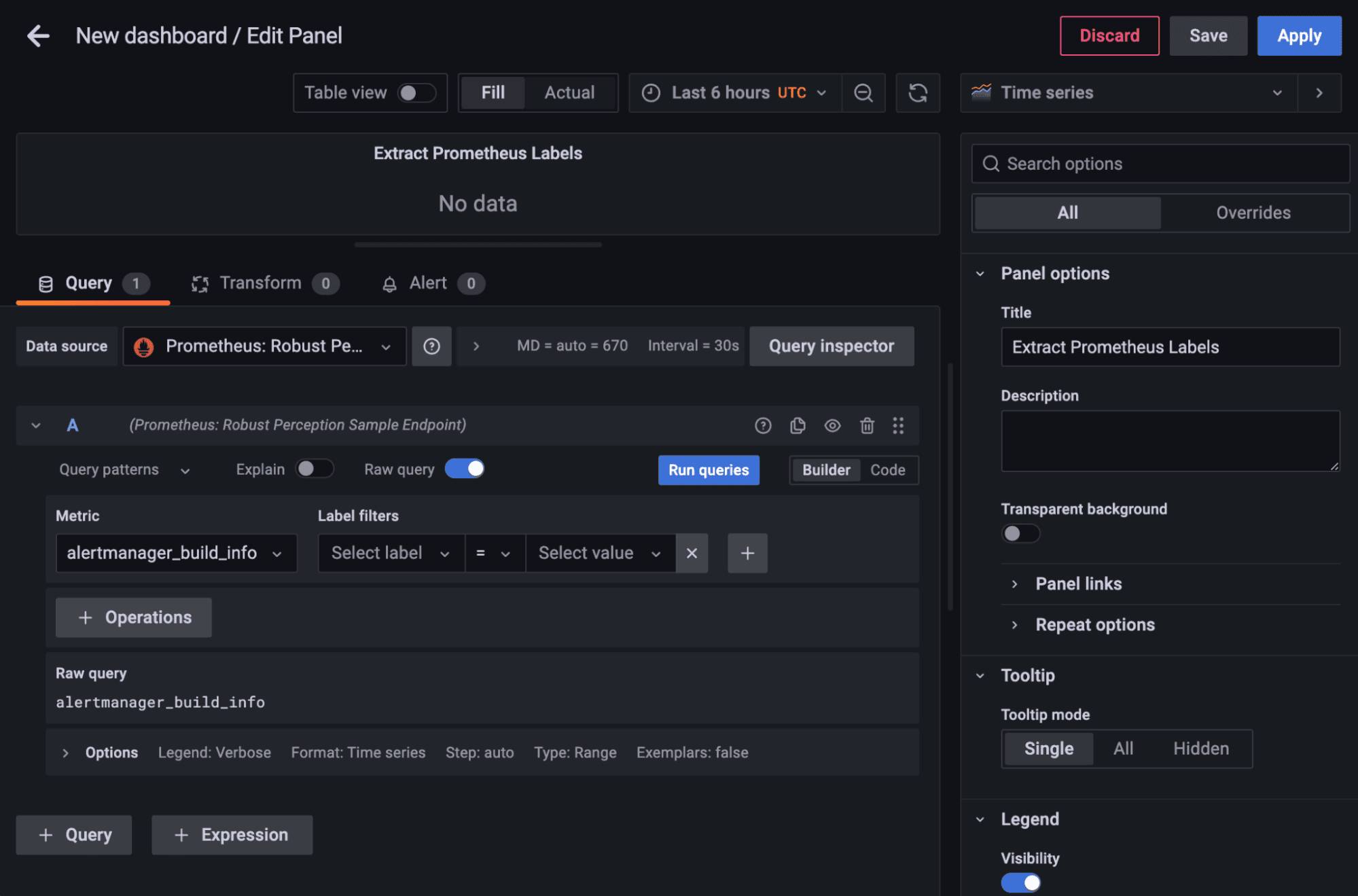Apply the panel changes
This screenshot has height=896, width=1358.
[x=1298, y=35]
